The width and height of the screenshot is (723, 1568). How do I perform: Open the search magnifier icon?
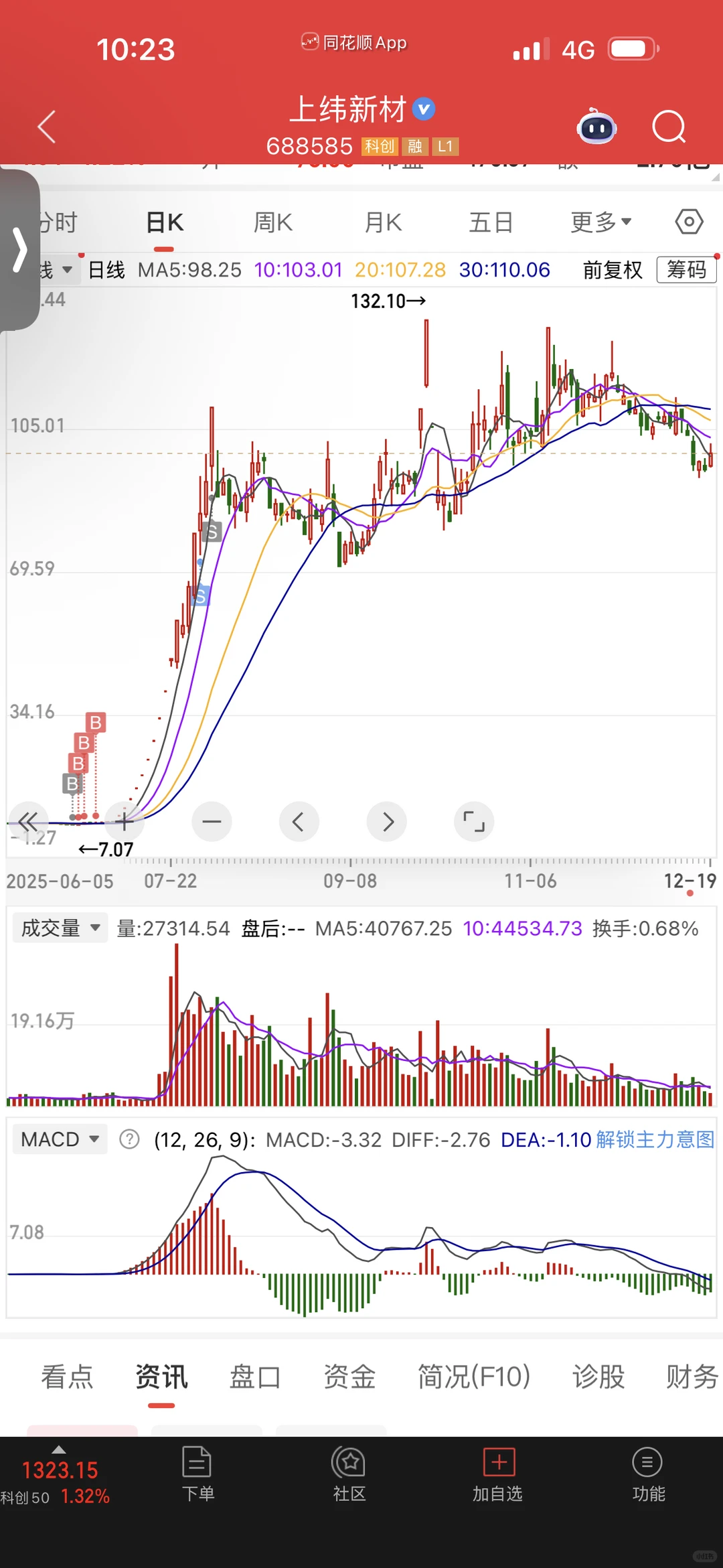click(669, 127)
